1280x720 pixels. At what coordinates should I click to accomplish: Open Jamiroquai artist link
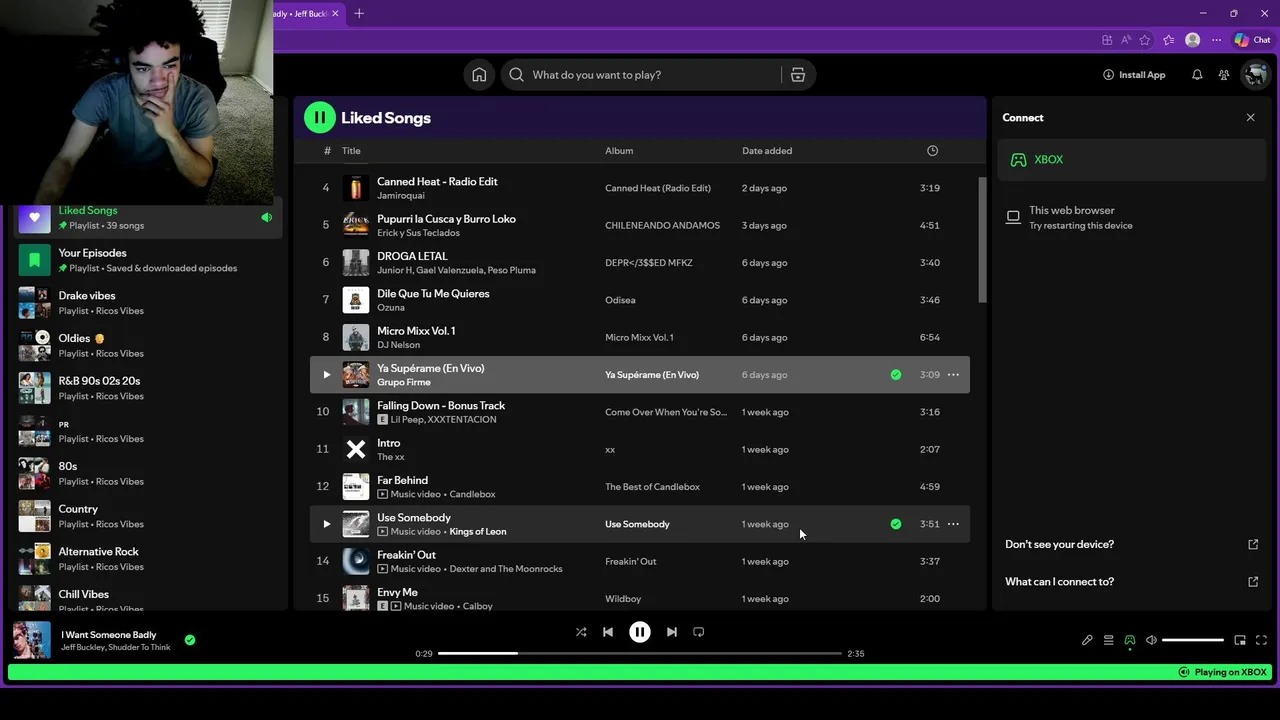[401, 196]
